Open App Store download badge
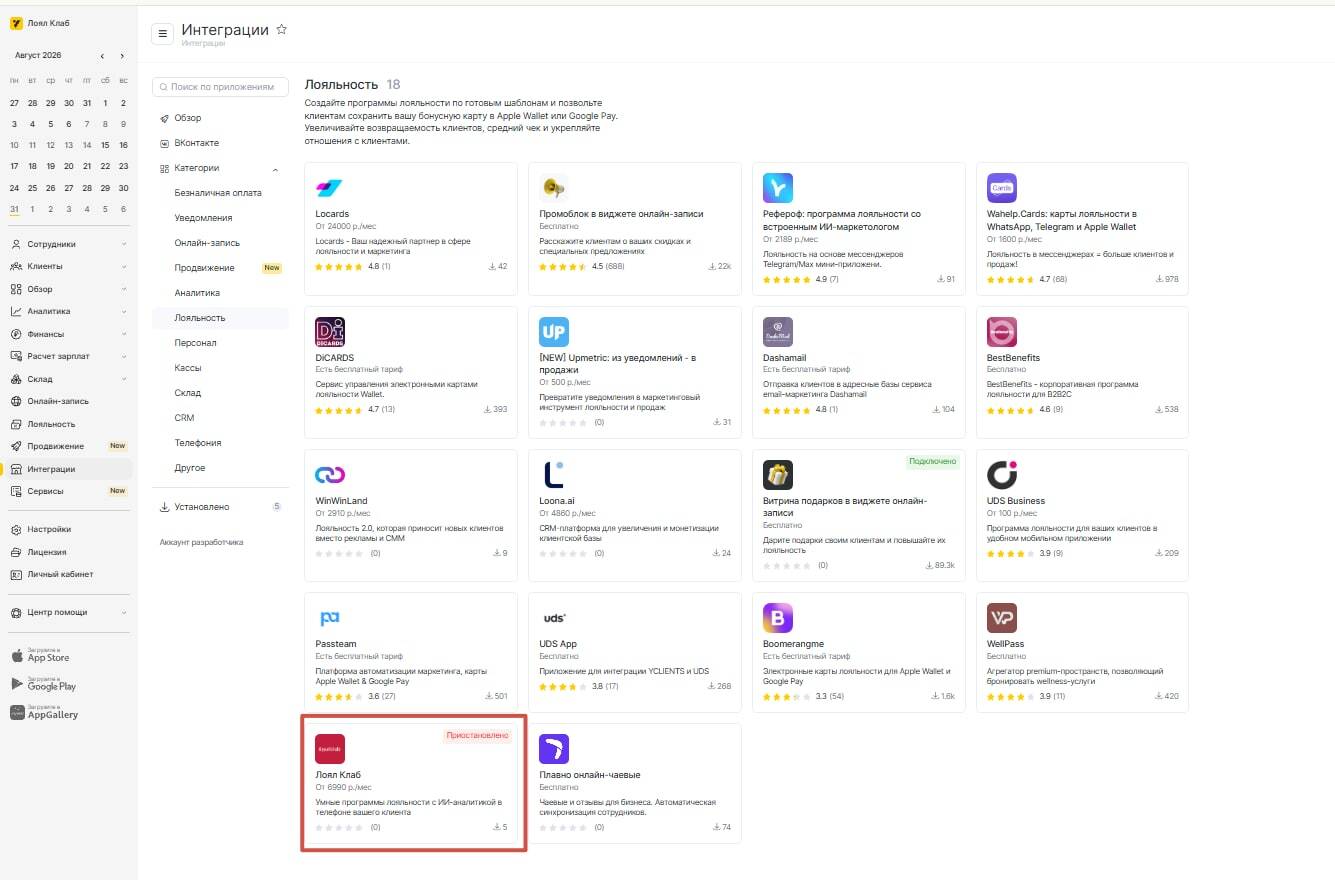The image size is (1335, 880). pos(40,656)
